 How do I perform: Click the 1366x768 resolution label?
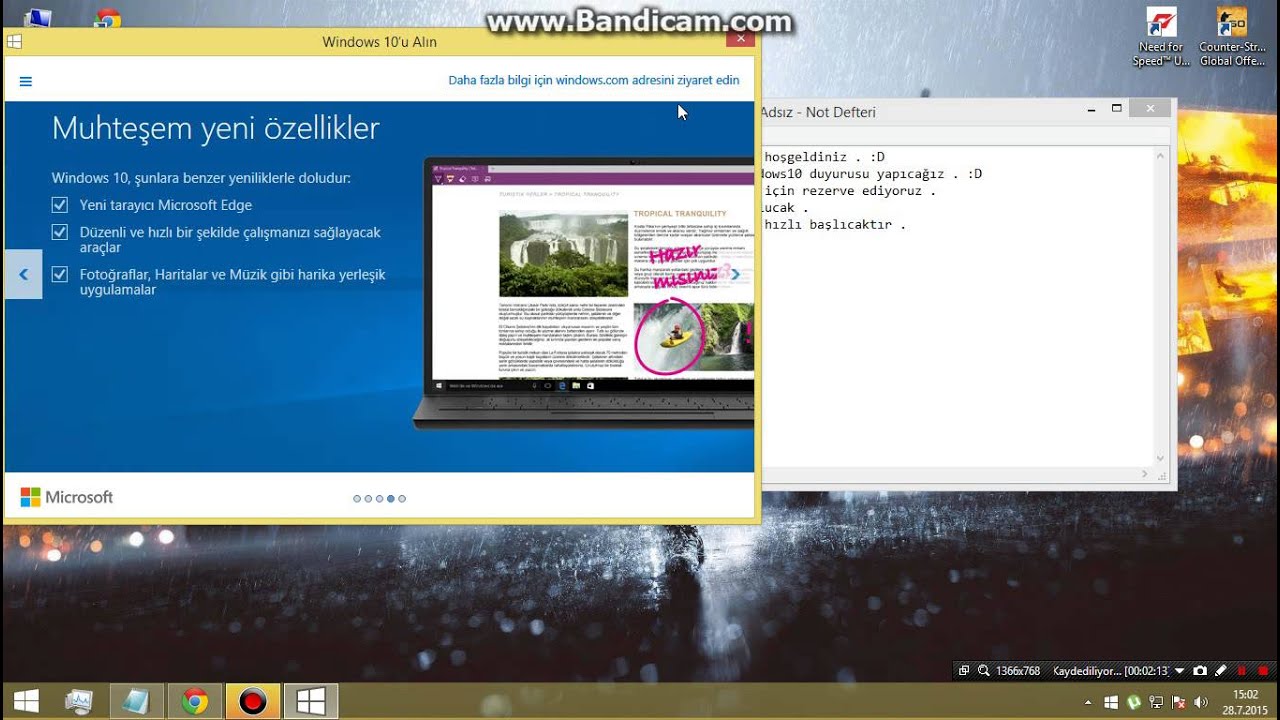[1018, 671]
